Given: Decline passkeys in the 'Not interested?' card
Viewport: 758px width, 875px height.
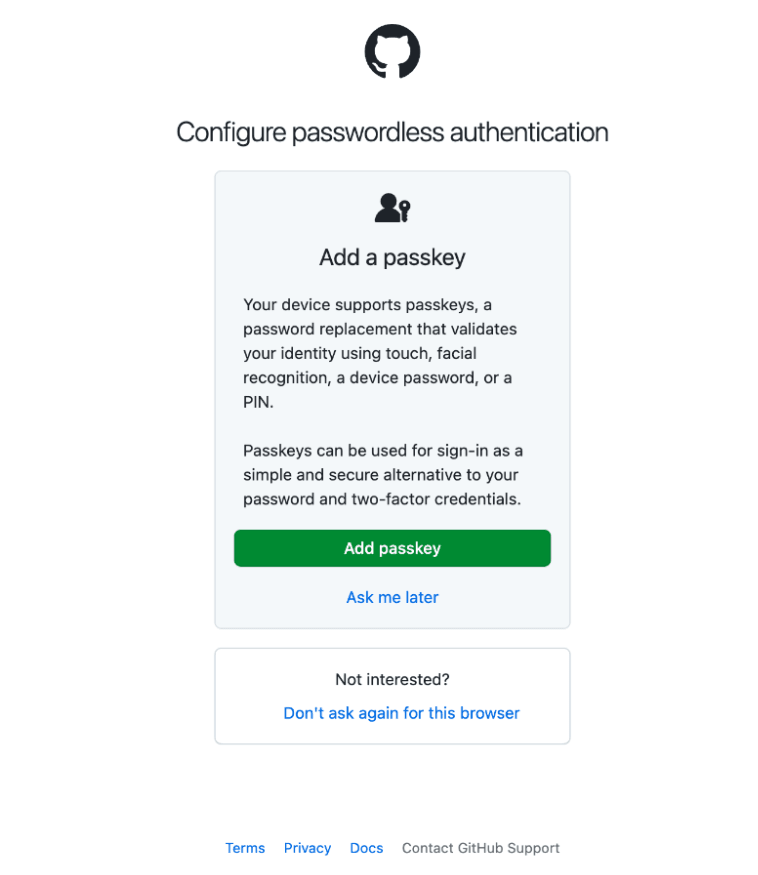Looking at the screenshot, I should [x=401, y=713].
